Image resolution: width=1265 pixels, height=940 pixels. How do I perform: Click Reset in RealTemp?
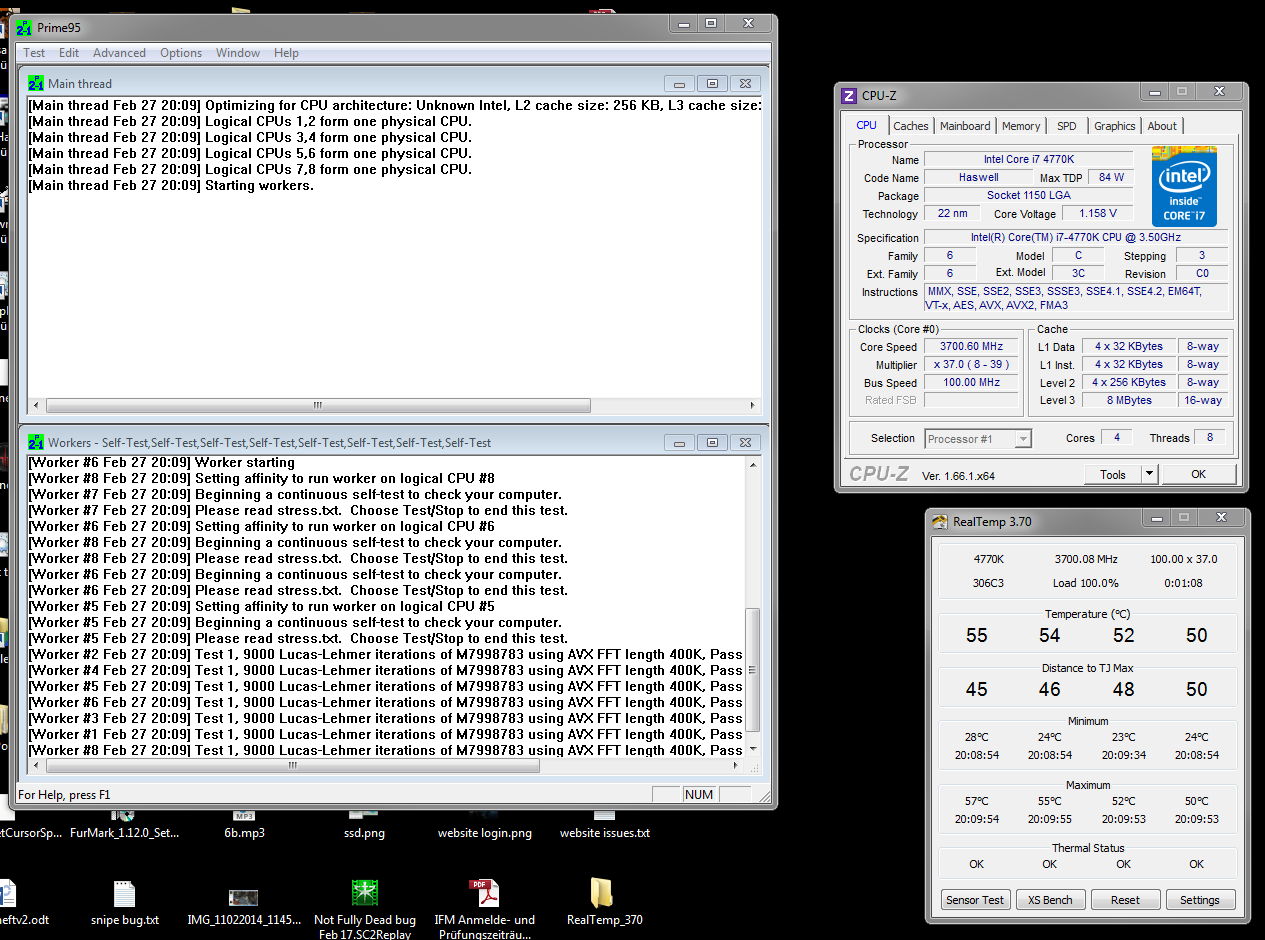1125,900
